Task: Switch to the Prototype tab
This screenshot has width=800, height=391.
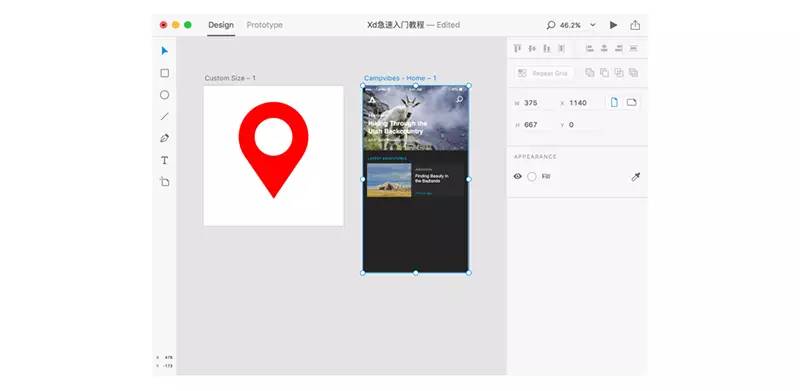Action: click(264, 25)
